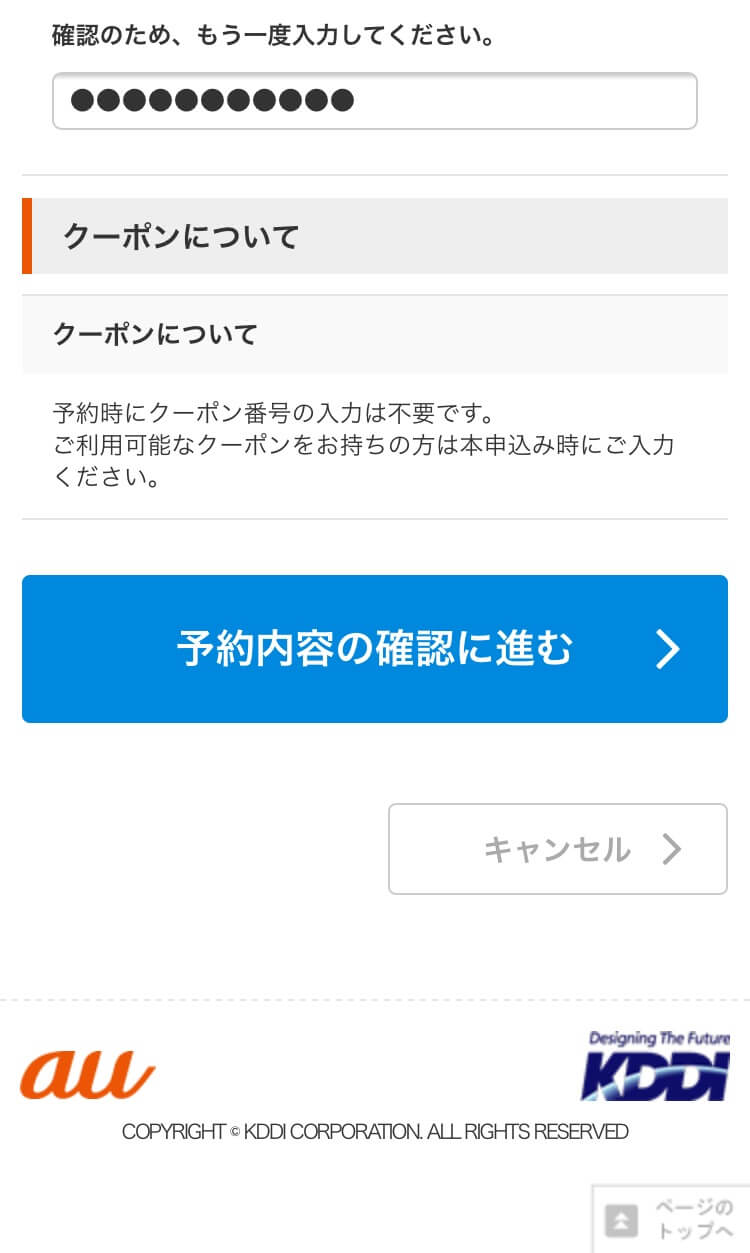The height and width of the screenshot is (1253, 750).
Task: Click the white chevron on blue button
Action: coord(668,649)
